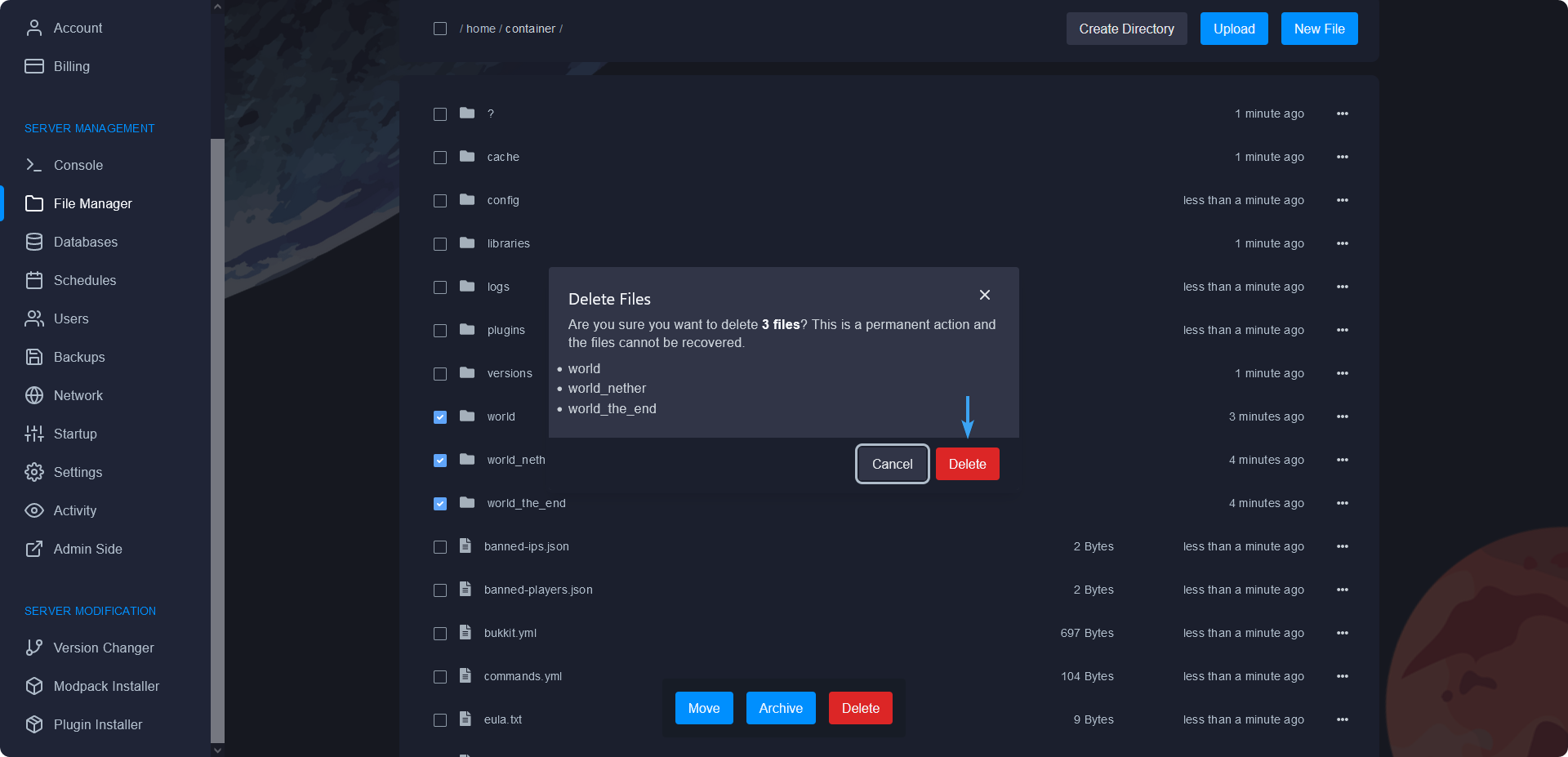The width and height of the screenshot is (1568, 757).
Task: Go to Databases in the sidebar
Action: pos(86,242)
